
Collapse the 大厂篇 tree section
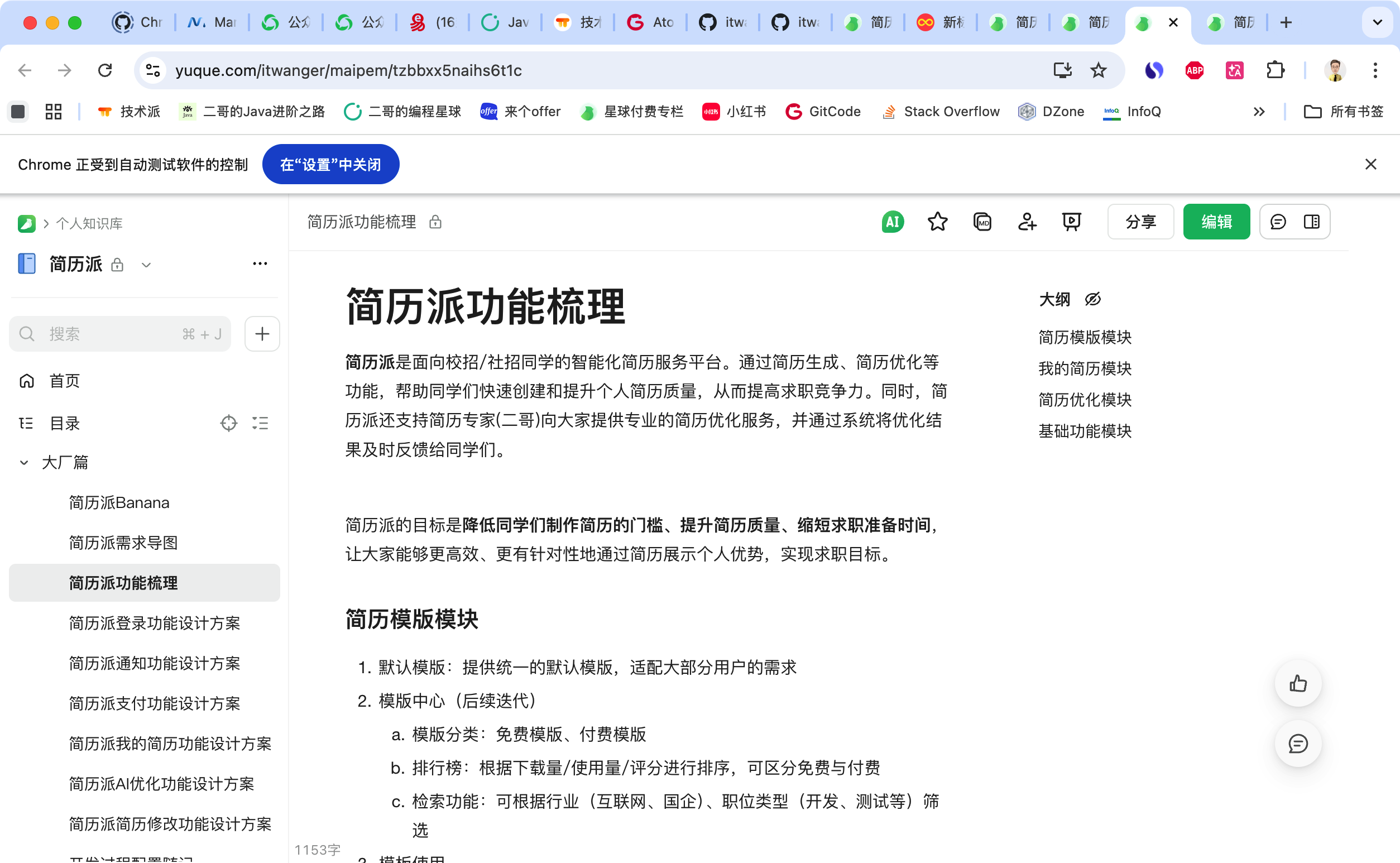(x=24, y=462)
